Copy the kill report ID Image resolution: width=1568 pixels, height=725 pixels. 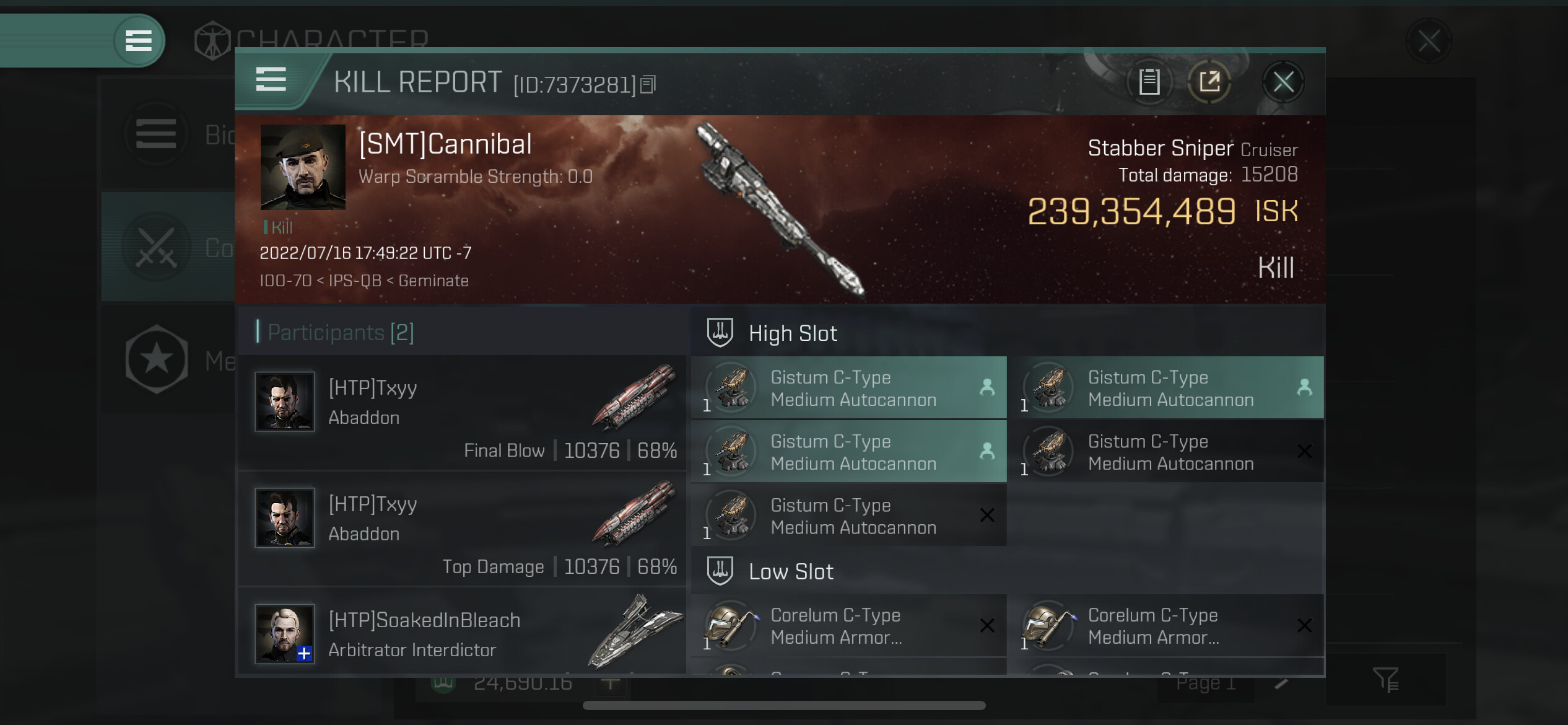click(x=648, y=84)
